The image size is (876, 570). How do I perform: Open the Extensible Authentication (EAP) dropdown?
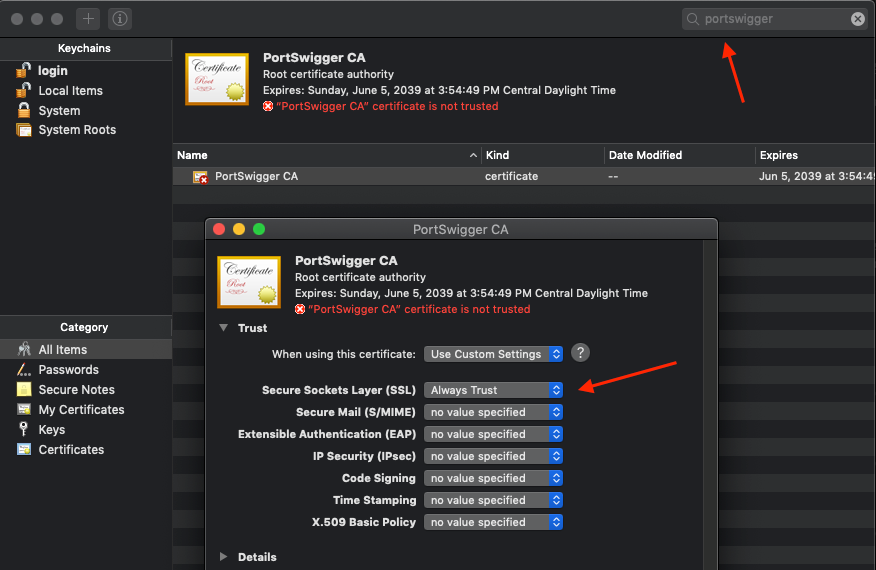pos(493,434)
